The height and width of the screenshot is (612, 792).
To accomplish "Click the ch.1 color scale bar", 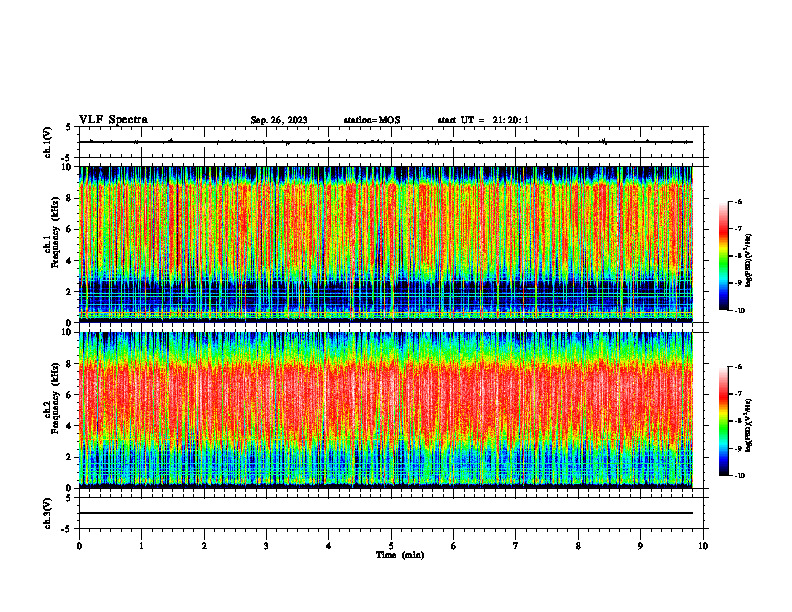I will point(723,256).
